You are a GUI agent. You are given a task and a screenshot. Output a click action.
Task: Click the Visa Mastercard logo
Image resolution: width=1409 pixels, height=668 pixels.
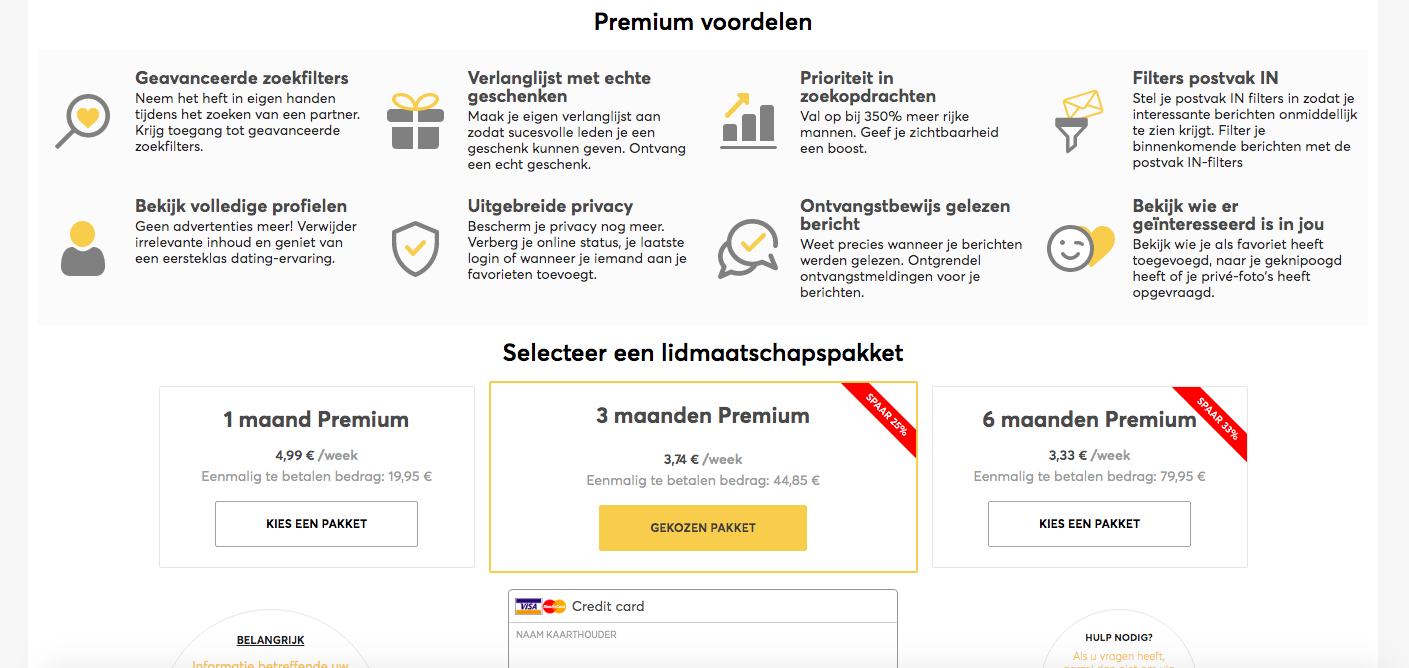coord(541,606)
